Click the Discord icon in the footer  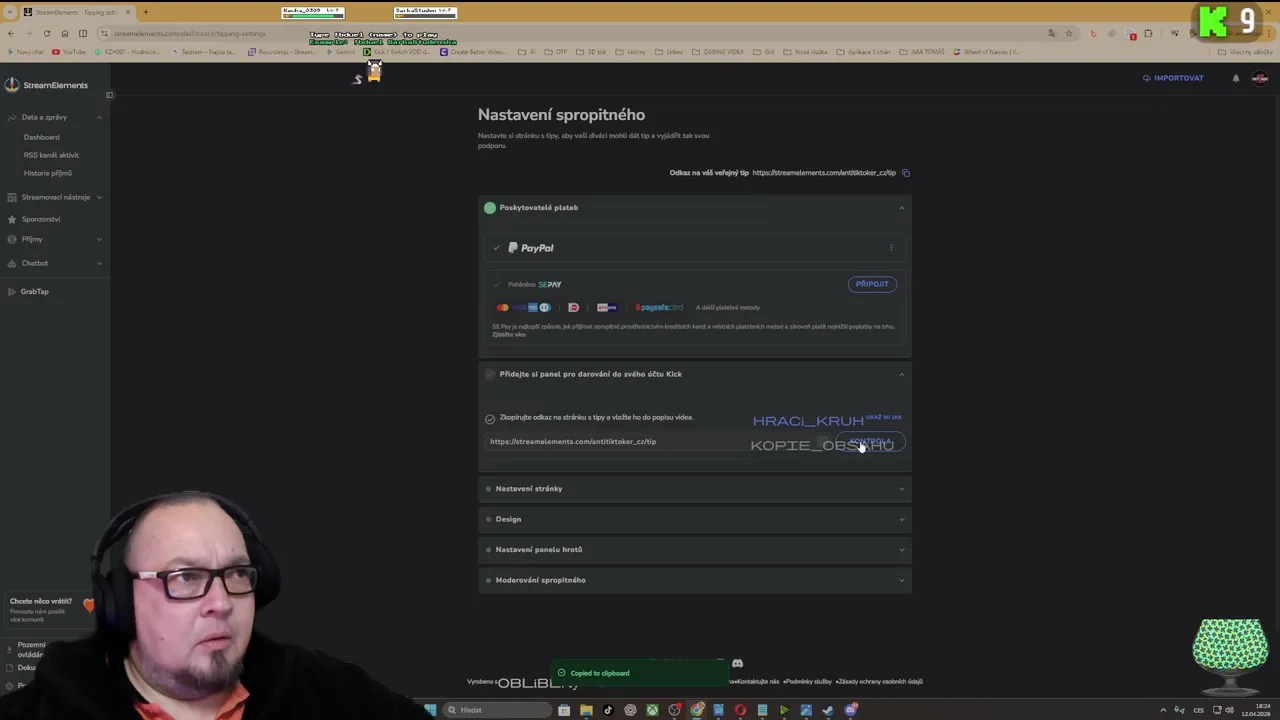pos(737,663)
